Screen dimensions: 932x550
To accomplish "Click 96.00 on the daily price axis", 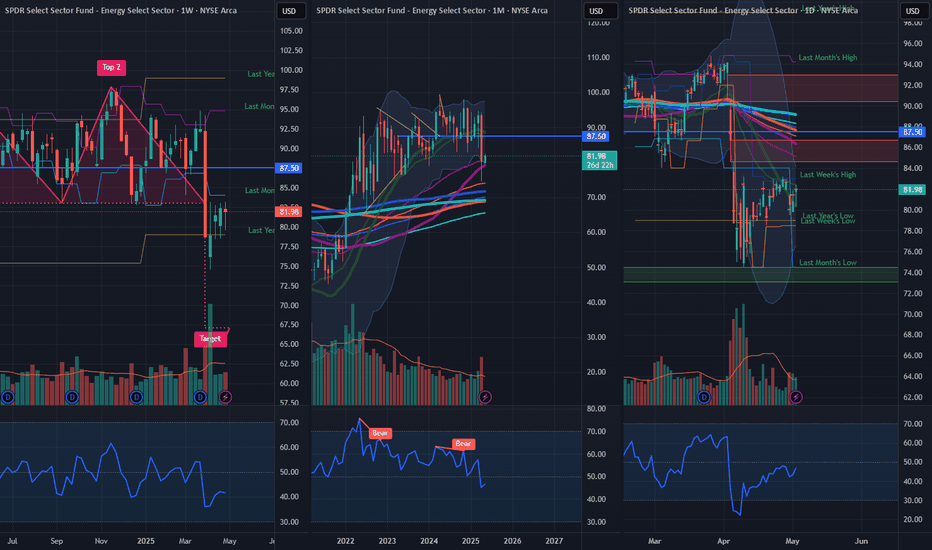I will coord(912,43).
